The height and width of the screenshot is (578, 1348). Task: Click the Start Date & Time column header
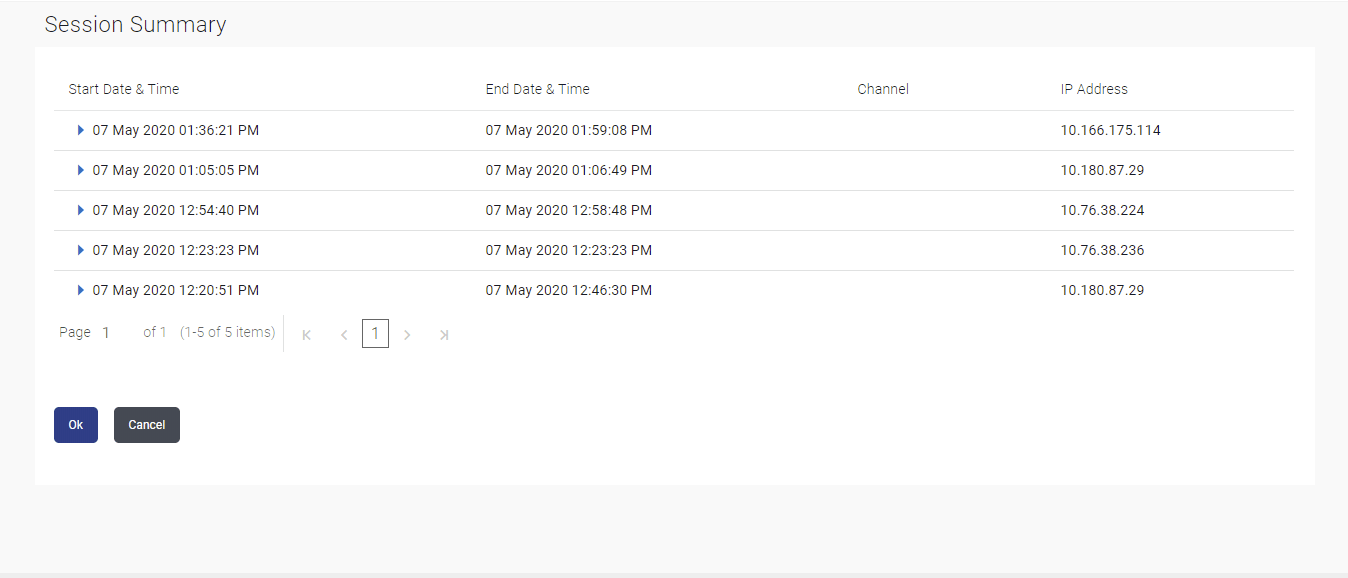point(124,89)
